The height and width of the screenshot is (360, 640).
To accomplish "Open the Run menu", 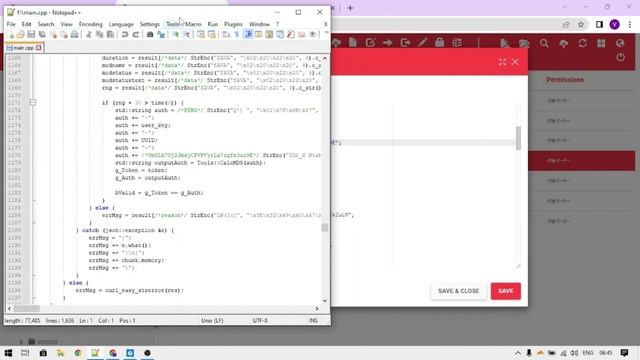I will pyautogui.click(x=213, y=24).
